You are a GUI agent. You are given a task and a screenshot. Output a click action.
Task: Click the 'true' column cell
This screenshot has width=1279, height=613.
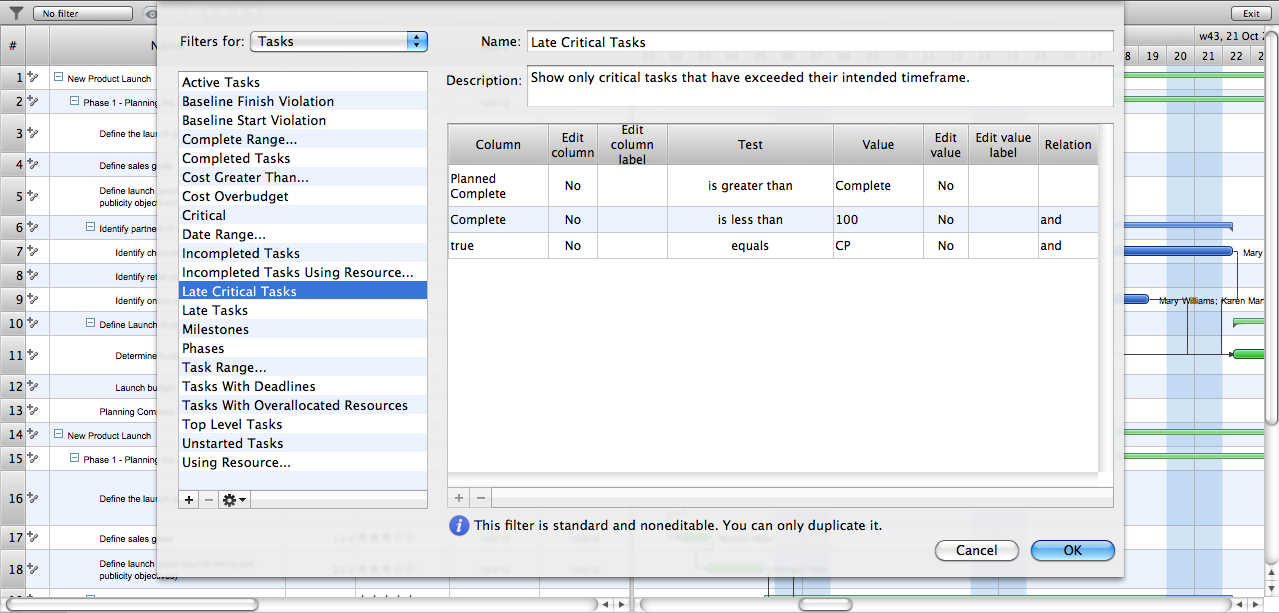[x=498, y=246]
